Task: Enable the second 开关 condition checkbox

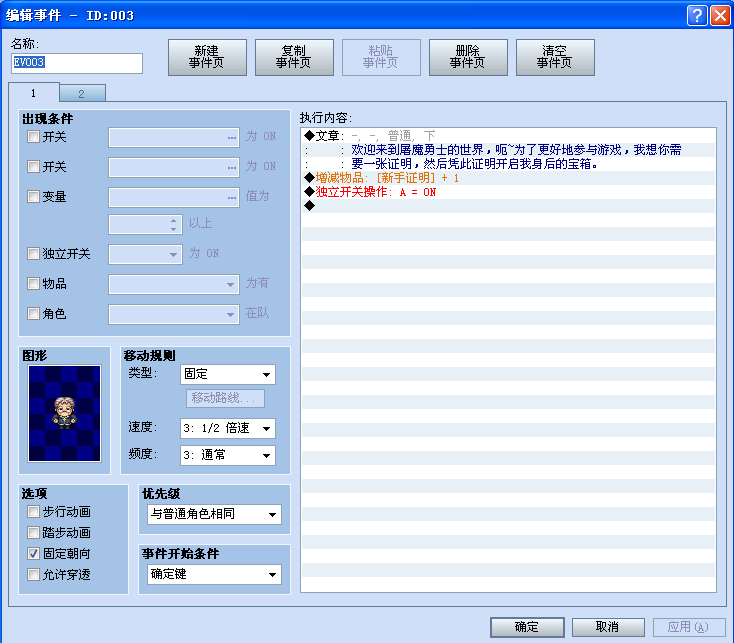Action: [x=33, y=167]
